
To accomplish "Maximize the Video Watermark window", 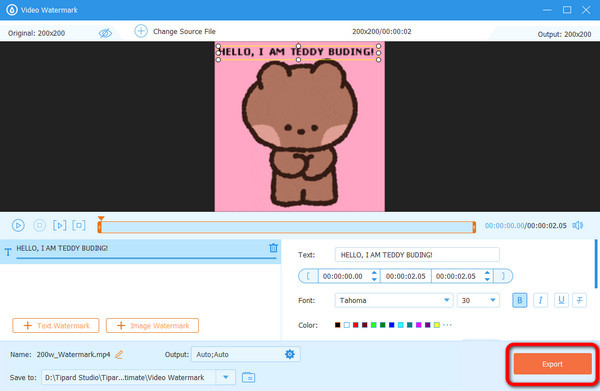I will click(567, 10).
